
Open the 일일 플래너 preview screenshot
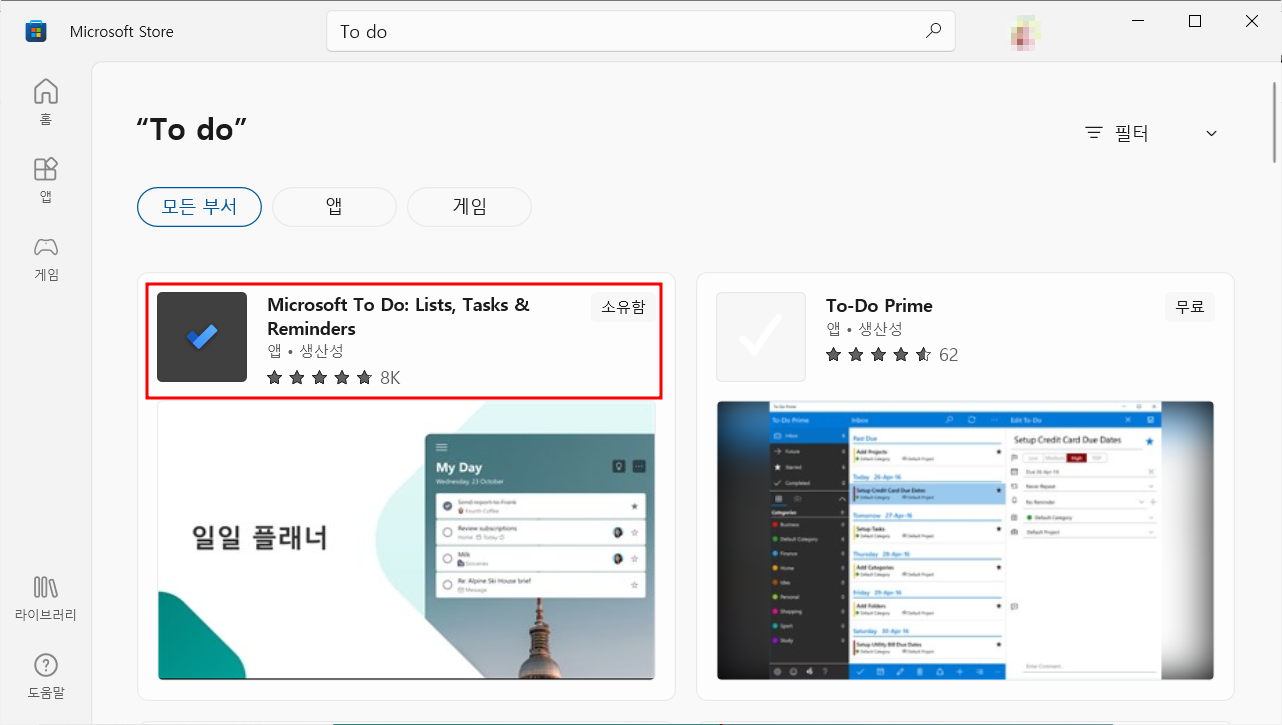coord(406,541)
